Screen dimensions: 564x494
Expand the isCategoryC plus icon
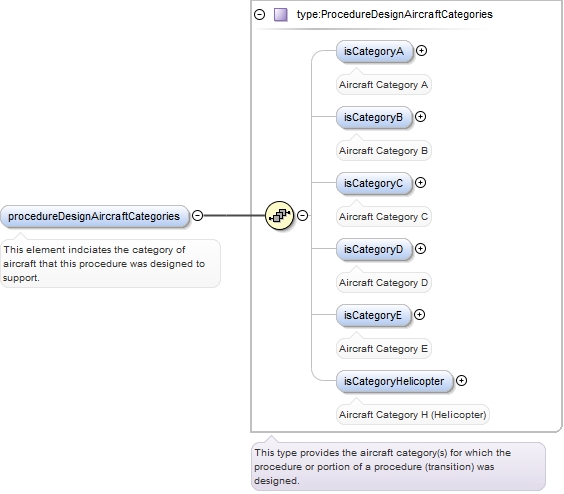[420, 183]
